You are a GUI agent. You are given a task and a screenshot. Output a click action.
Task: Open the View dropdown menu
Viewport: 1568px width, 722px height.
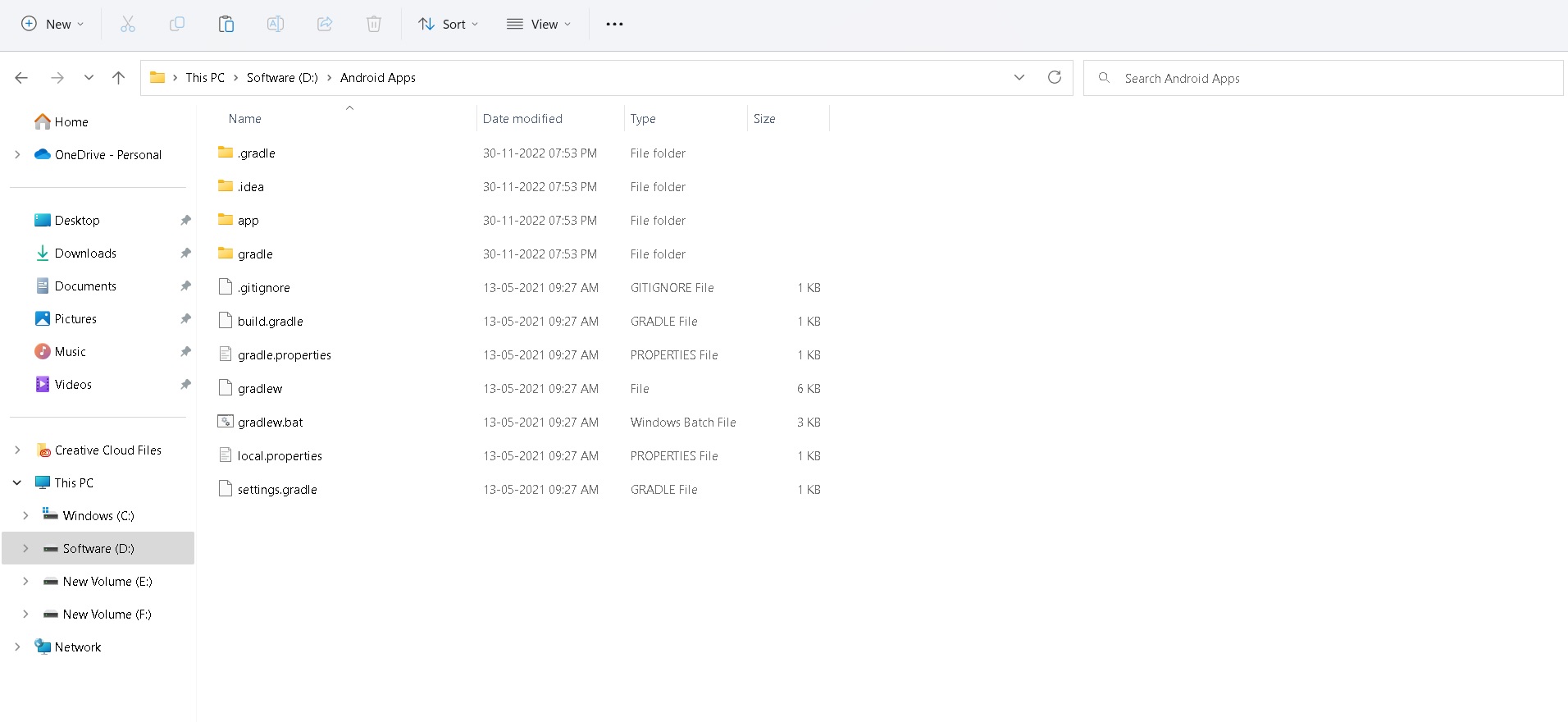[x=539, y=24]
